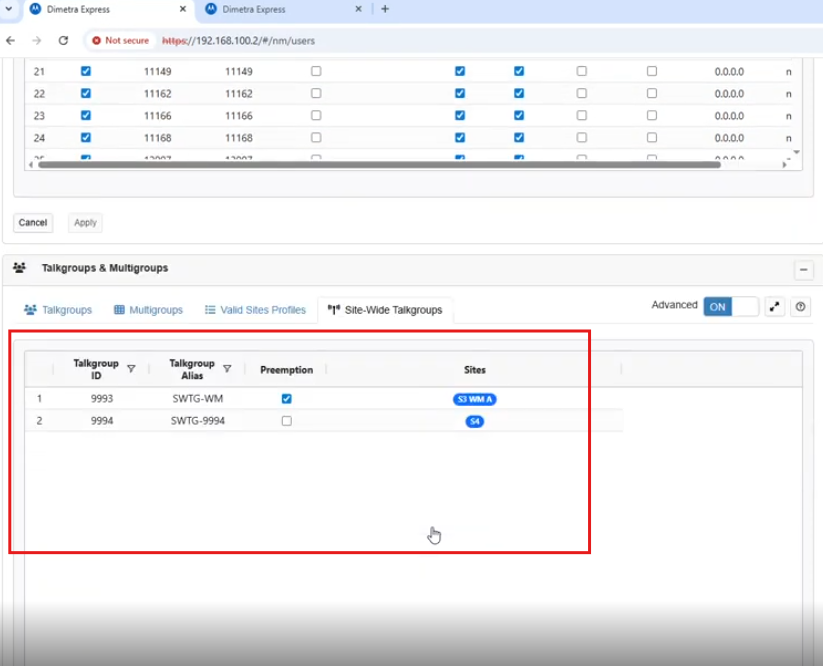Show the Not secure site information
823x666 pixels.
121,40
